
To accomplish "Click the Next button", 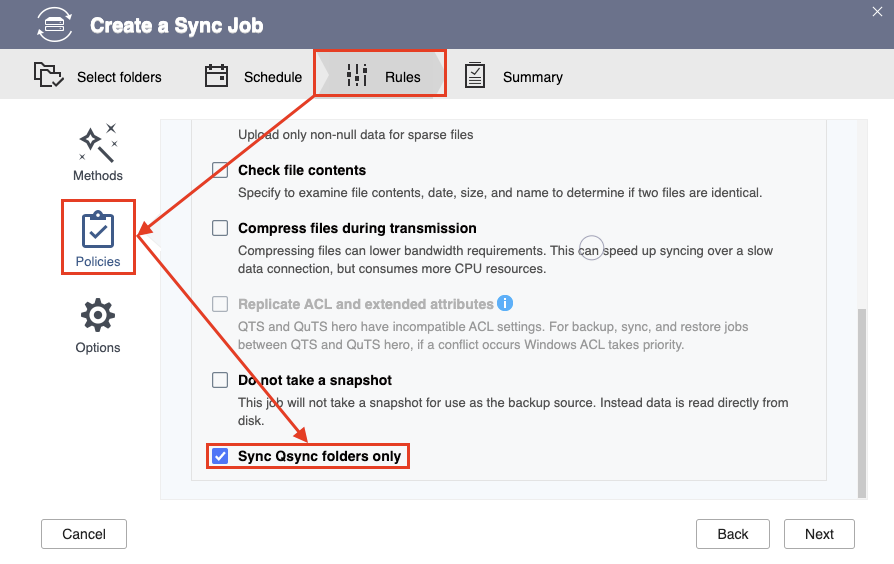I will [819, 534].
